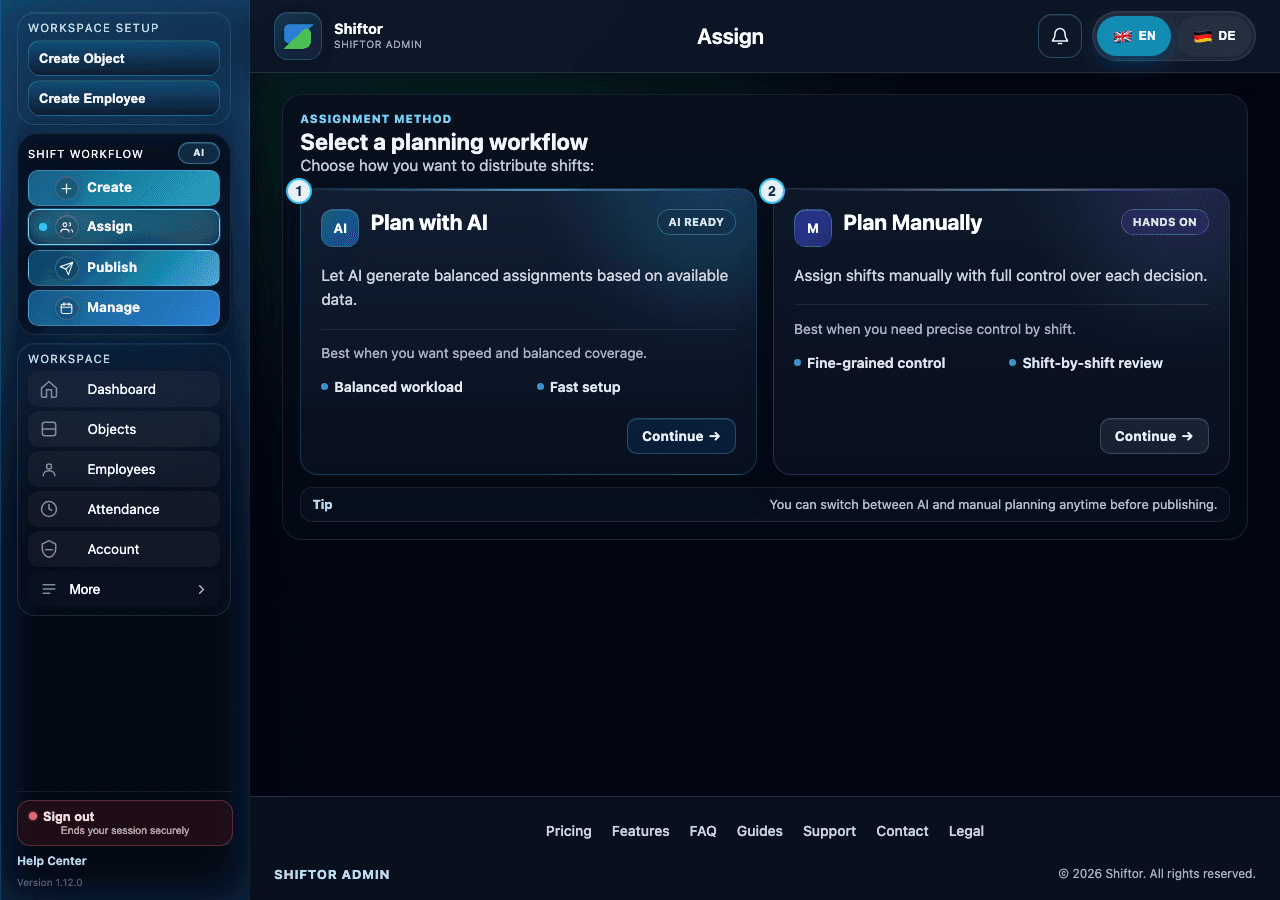Open the Manage workflow step
This screenshot has width=1280, height=900.
(x=124, y=308)
